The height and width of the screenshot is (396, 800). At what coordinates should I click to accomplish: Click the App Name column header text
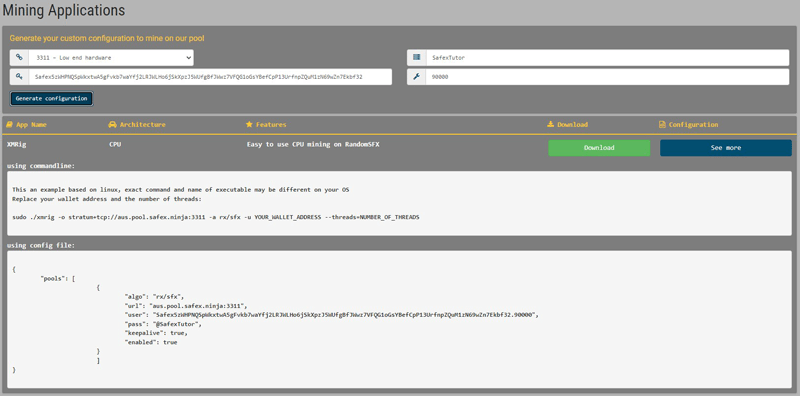click(31, 125)
